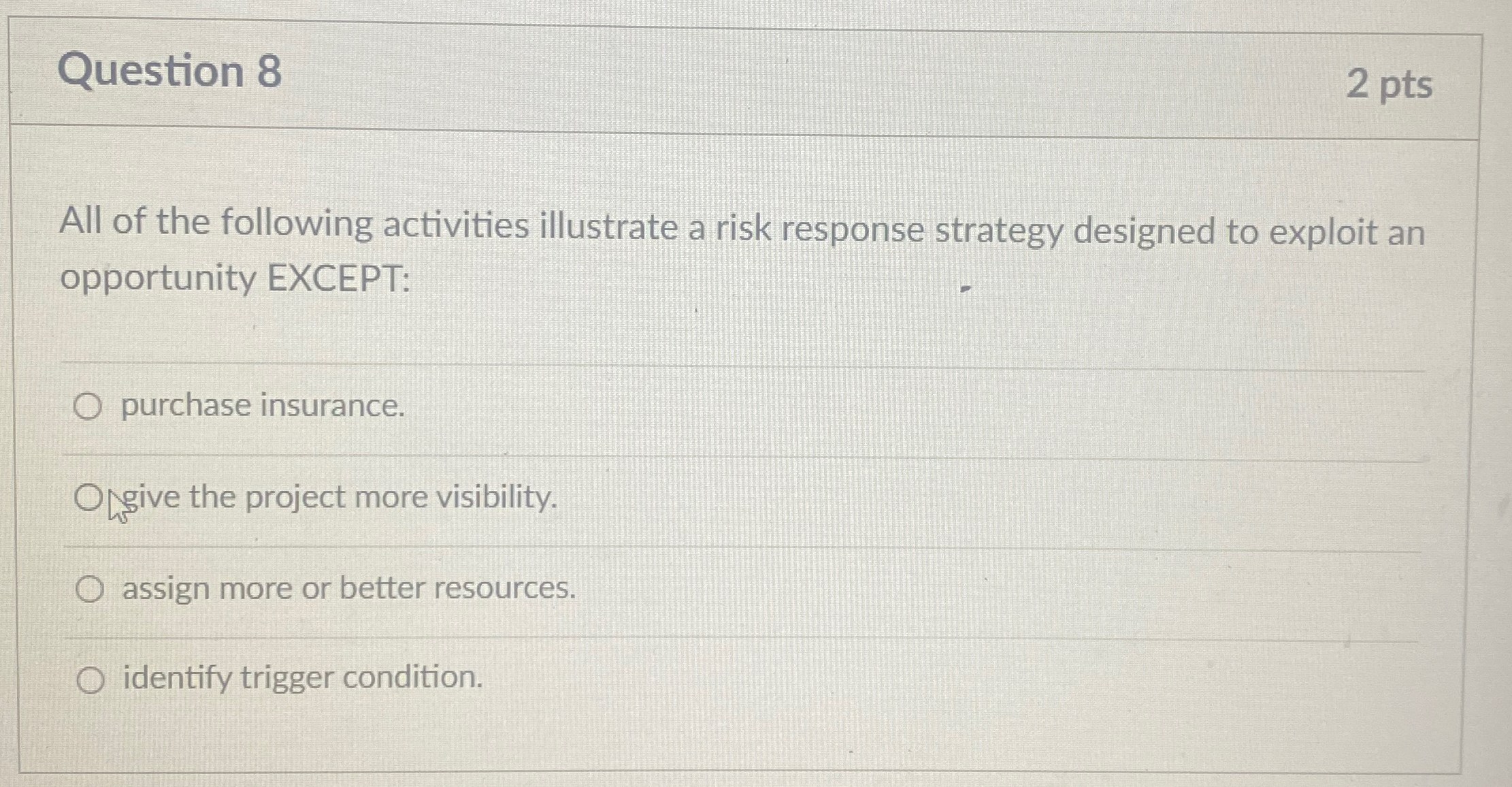Click the word EXCEPT in the question

340,278
